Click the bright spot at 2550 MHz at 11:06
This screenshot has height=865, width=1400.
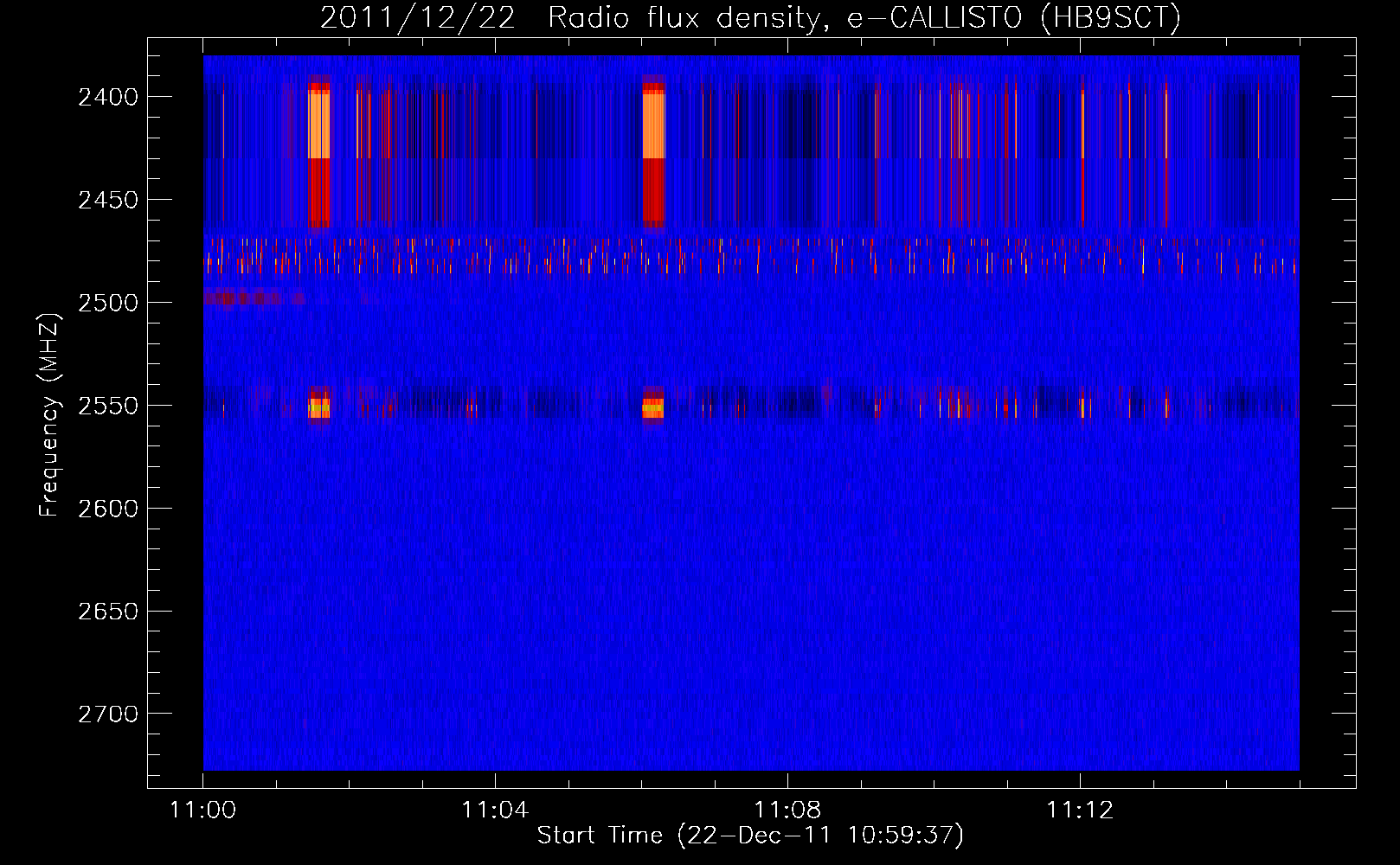pos(653,407)
